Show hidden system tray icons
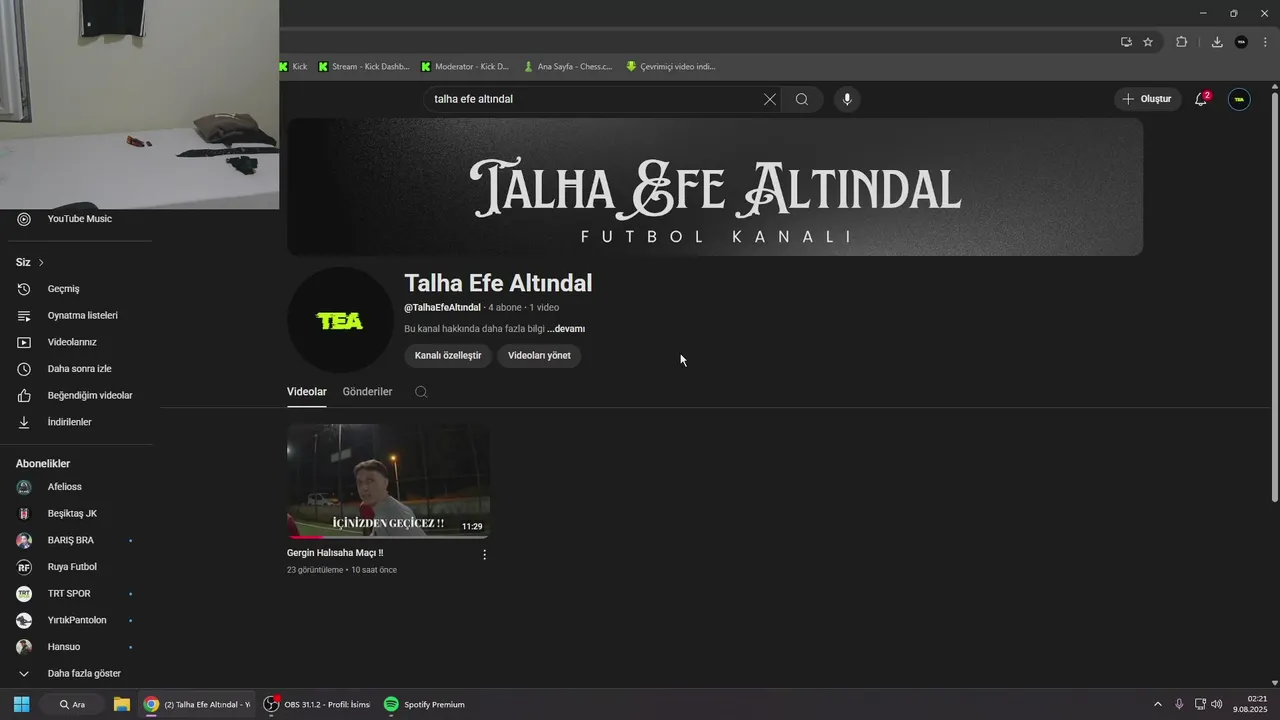This screenshot has height=720, width=1280. click(x=1158, y=704)
